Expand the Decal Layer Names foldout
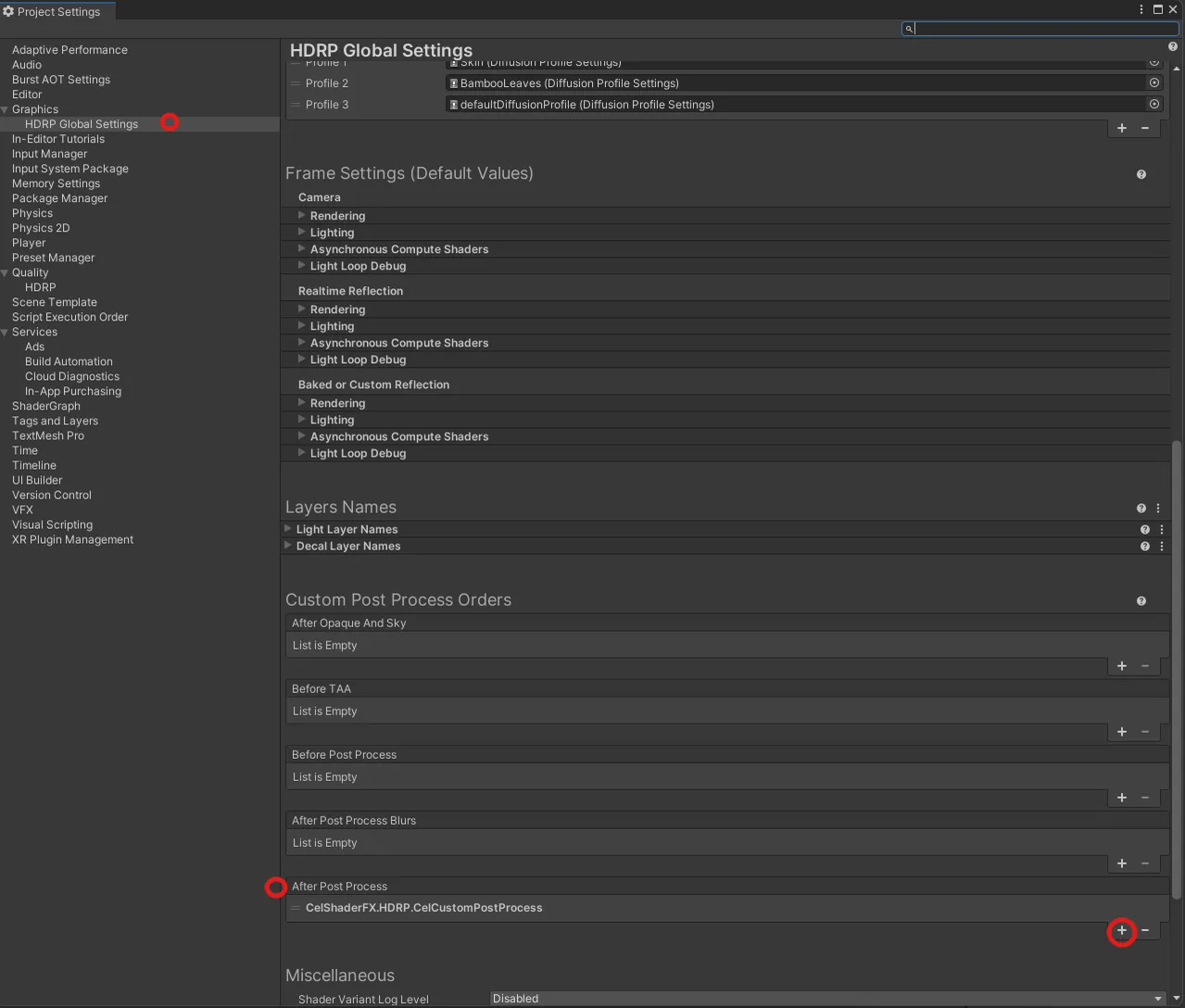 pyautogui.click(x=288, y=546)
